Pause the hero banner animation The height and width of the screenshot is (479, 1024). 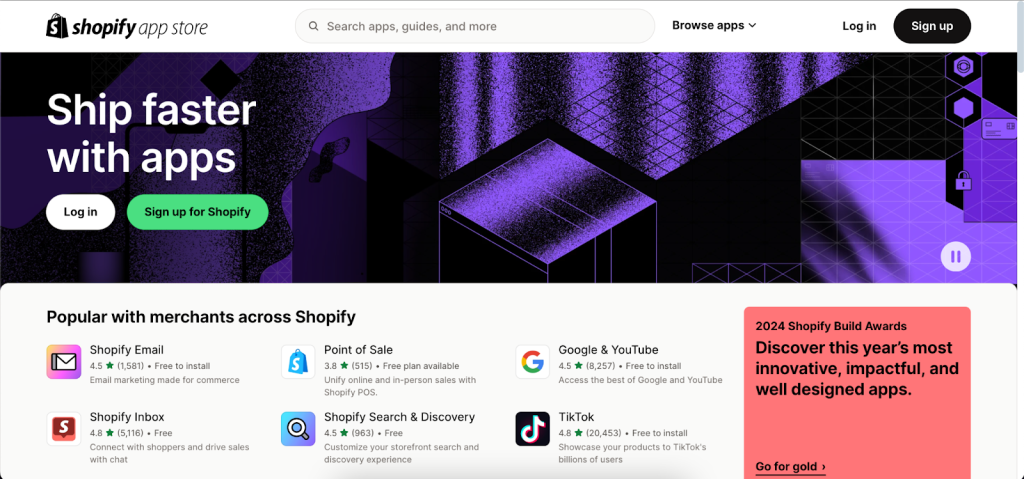point(955,257)
